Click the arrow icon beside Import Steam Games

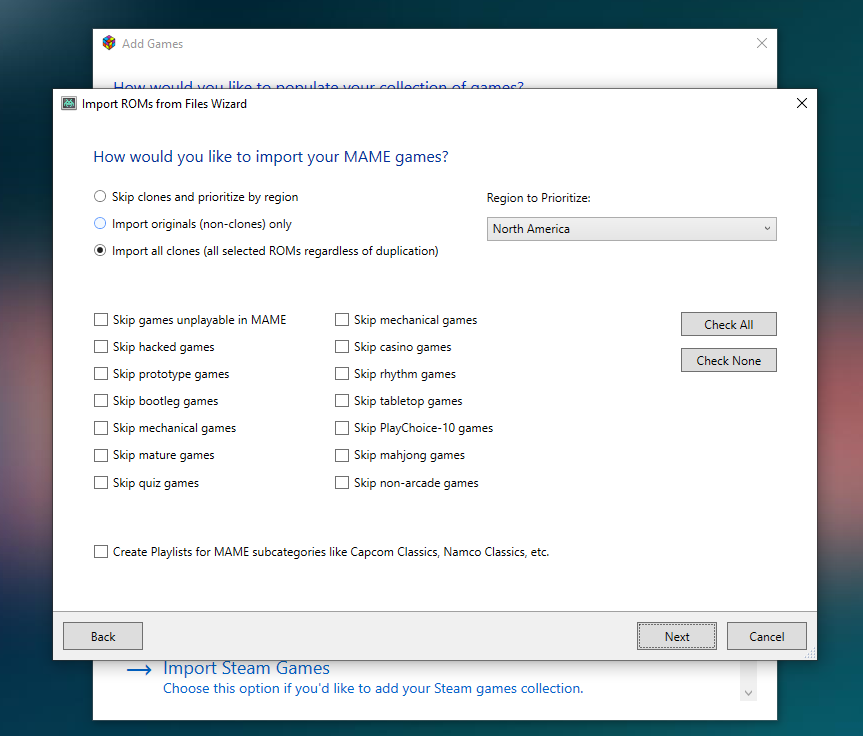point(139,669)
